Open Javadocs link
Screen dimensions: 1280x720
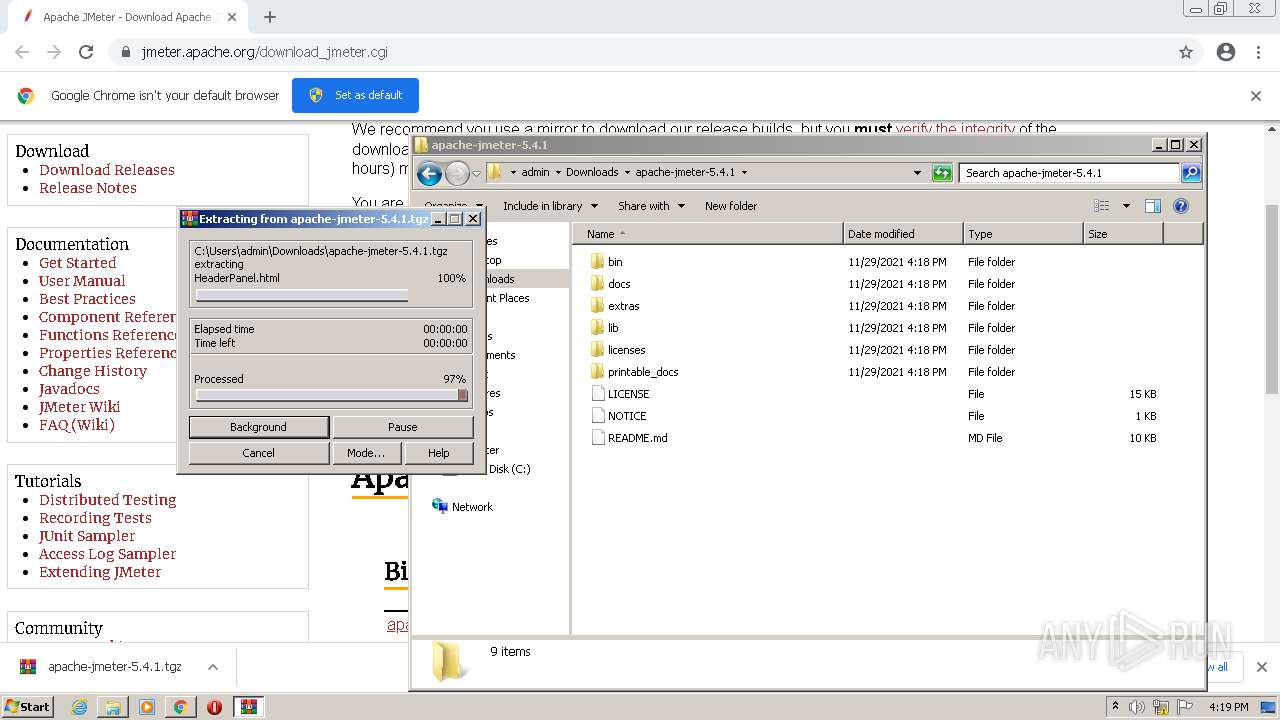point(69,389)
